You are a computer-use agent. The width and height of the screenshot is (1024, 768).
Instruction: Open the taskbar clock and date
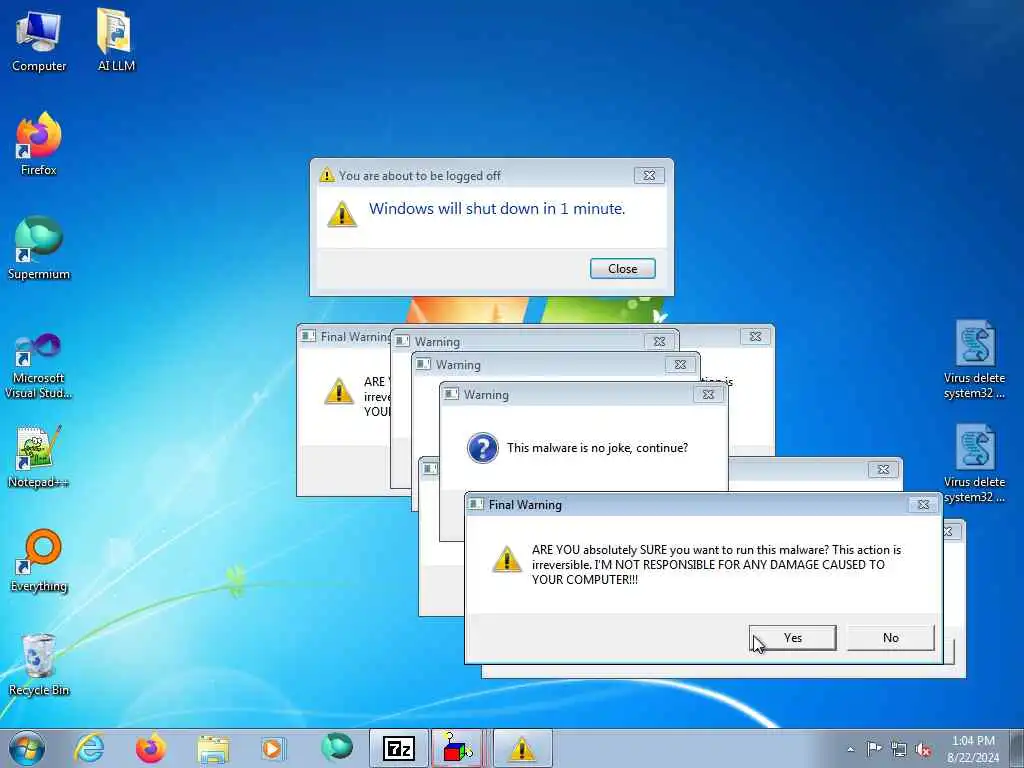click(973, 749)
